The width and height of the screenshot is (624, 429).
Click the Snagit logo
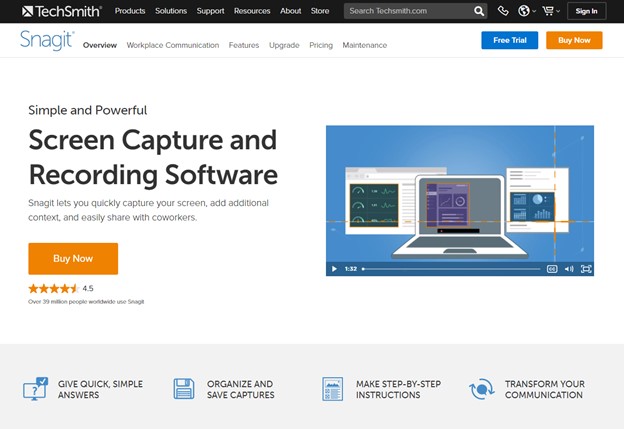[47, 40]
